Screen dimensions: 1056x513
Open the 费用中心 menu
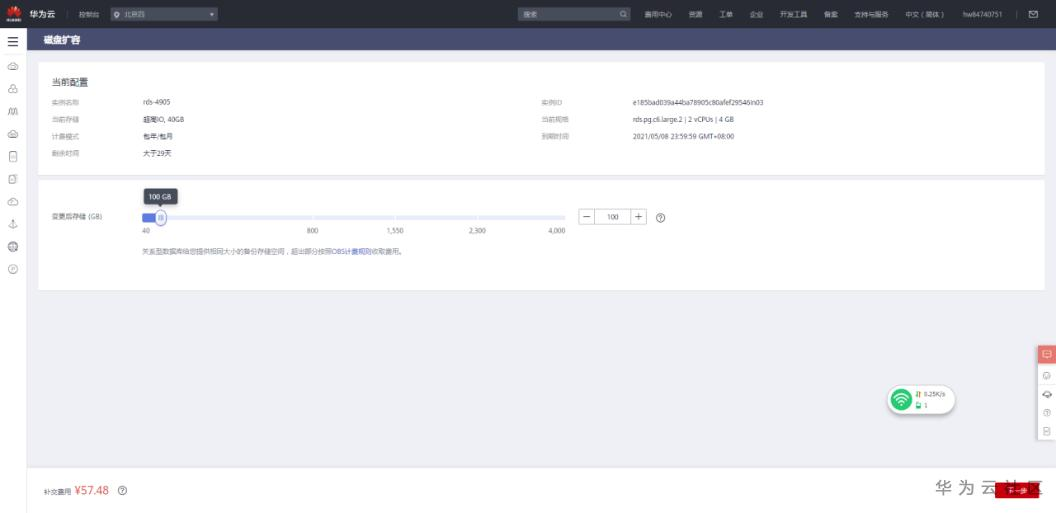pyautogui.click(x=658, y=14)
